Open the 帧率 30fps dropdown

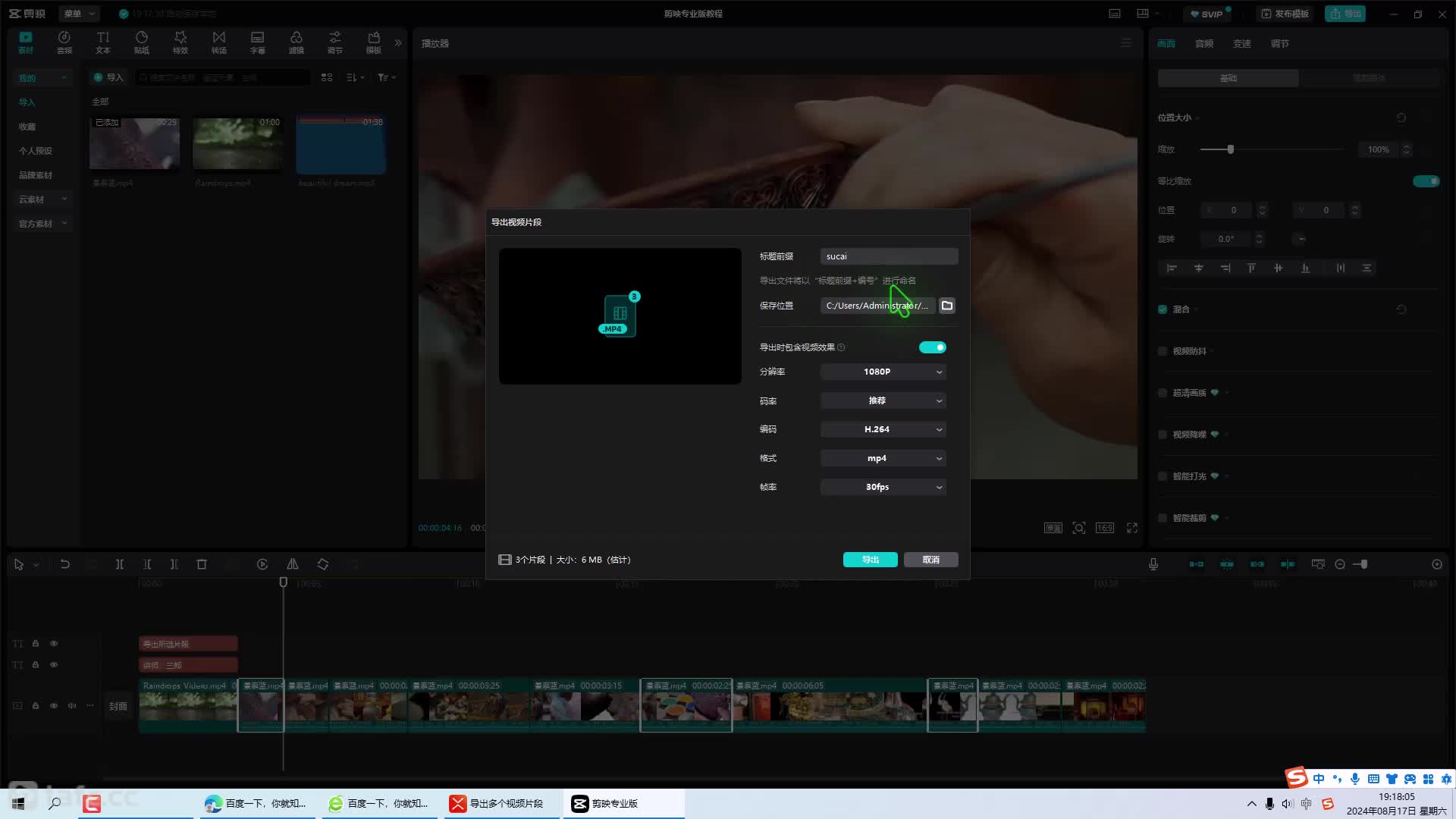pyautogui.click(x=883, y=487)
